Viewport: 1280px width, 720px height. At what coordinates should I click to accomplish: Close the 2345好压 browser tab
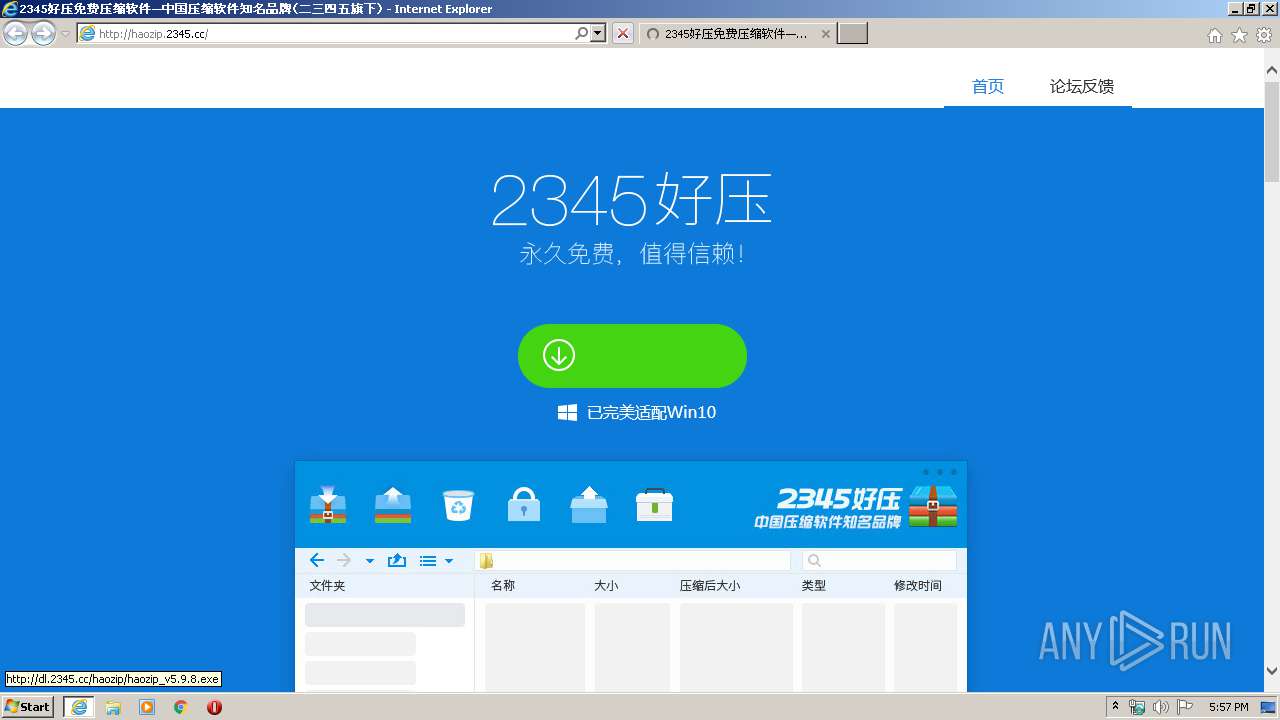coord(826,34)
